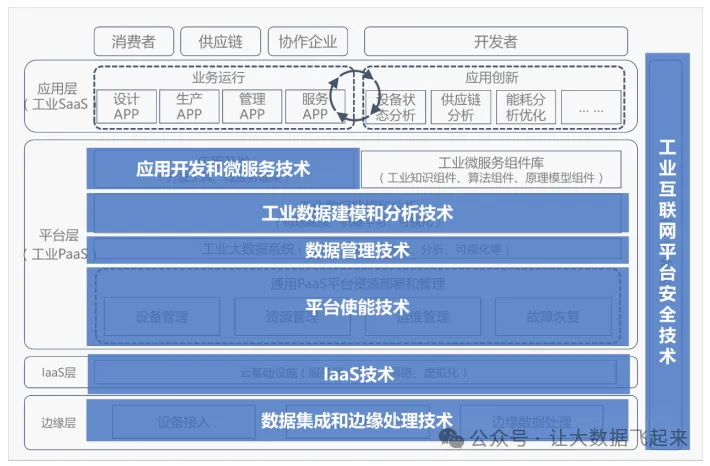
Task: Select the 平台使能技术 block
Action: 357,307
